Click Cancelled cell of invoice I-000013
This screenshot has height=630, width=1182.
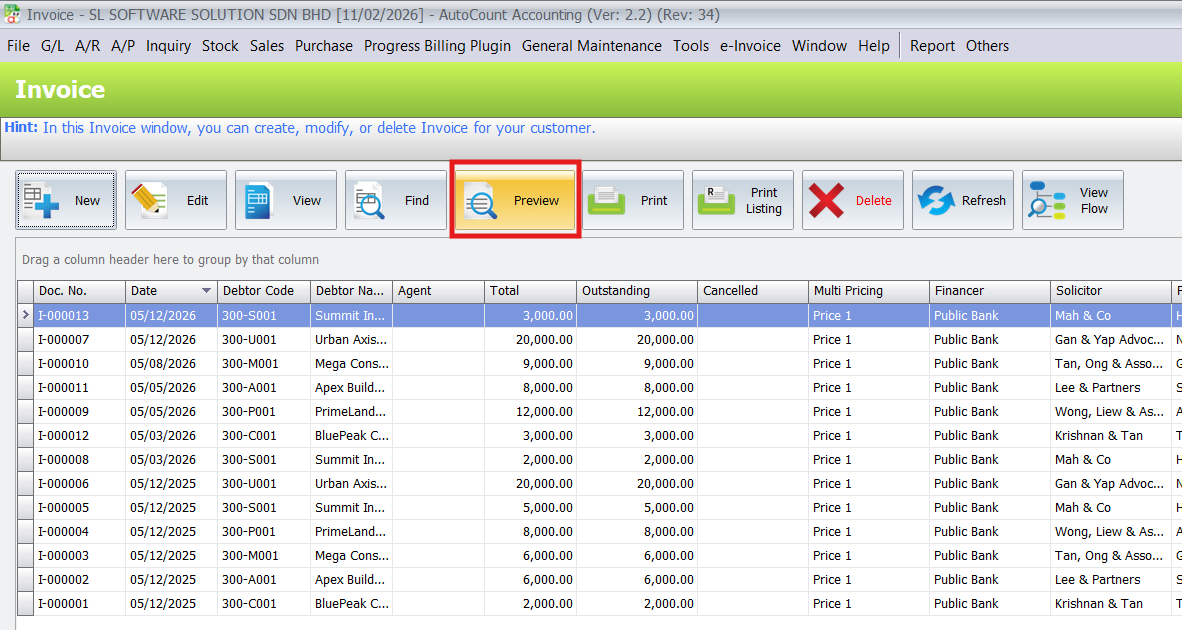[752, 316]
